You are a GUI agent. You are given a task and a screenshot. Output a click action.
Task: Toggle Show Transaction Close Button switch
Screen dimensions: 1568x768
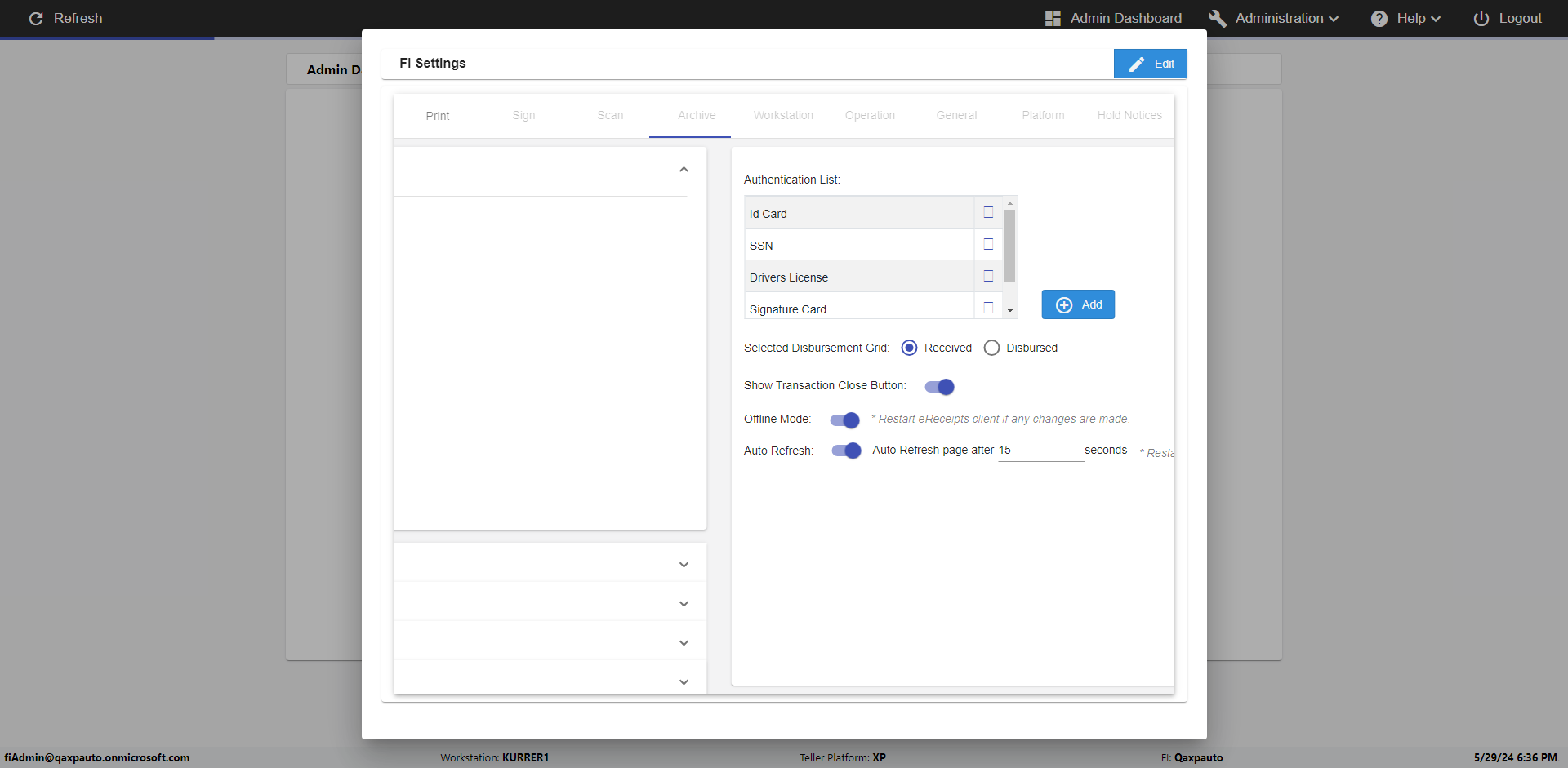click(940, 387)
